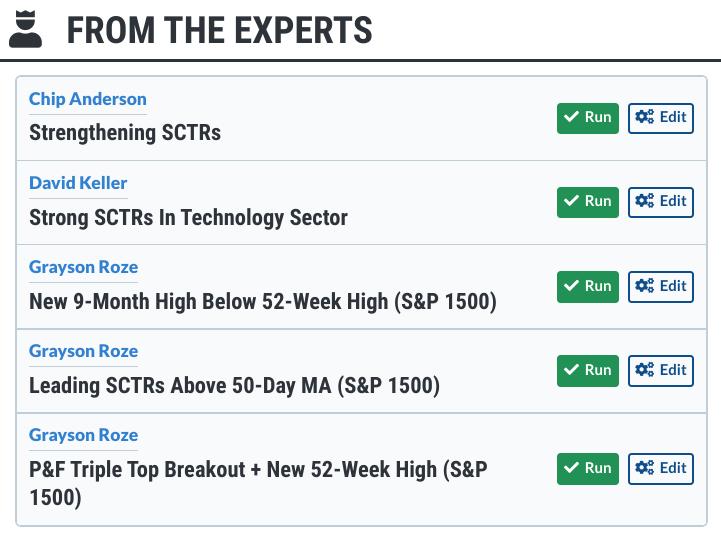
Task: Click the Strengthening SCTRs title
Action: click(125, 133)
